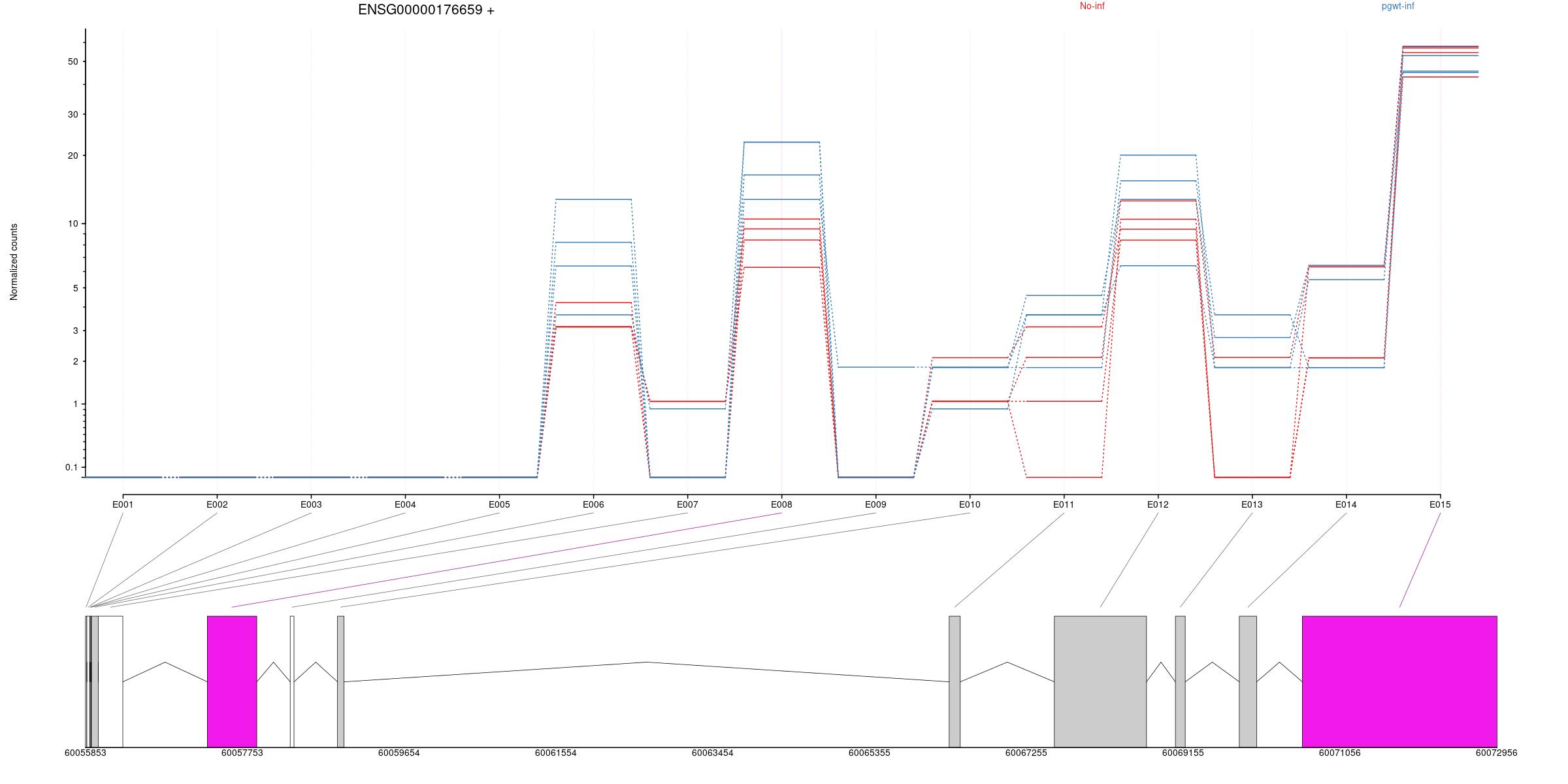Viewport: 1568px width, 784px height.
Task: Click the gray exon box just before large magenta exon
Action: point(1248,681)
